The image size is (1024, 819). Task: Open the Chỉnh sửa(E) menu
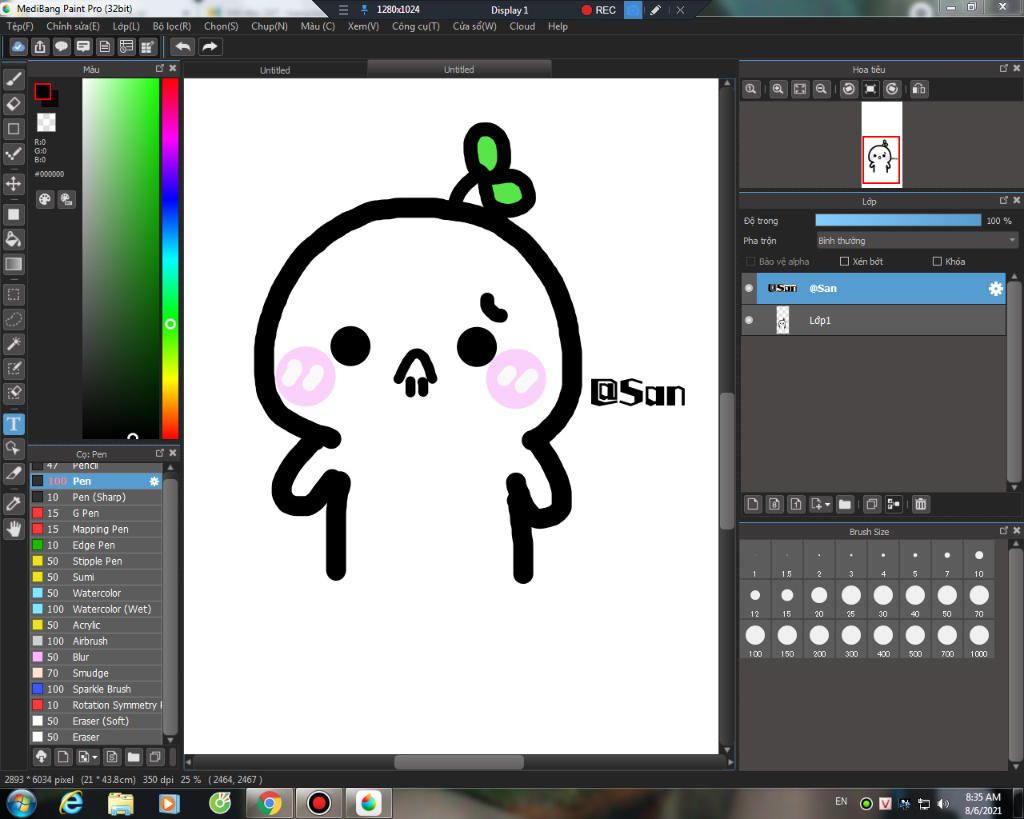pyautogui.click(x=73, y=27)
